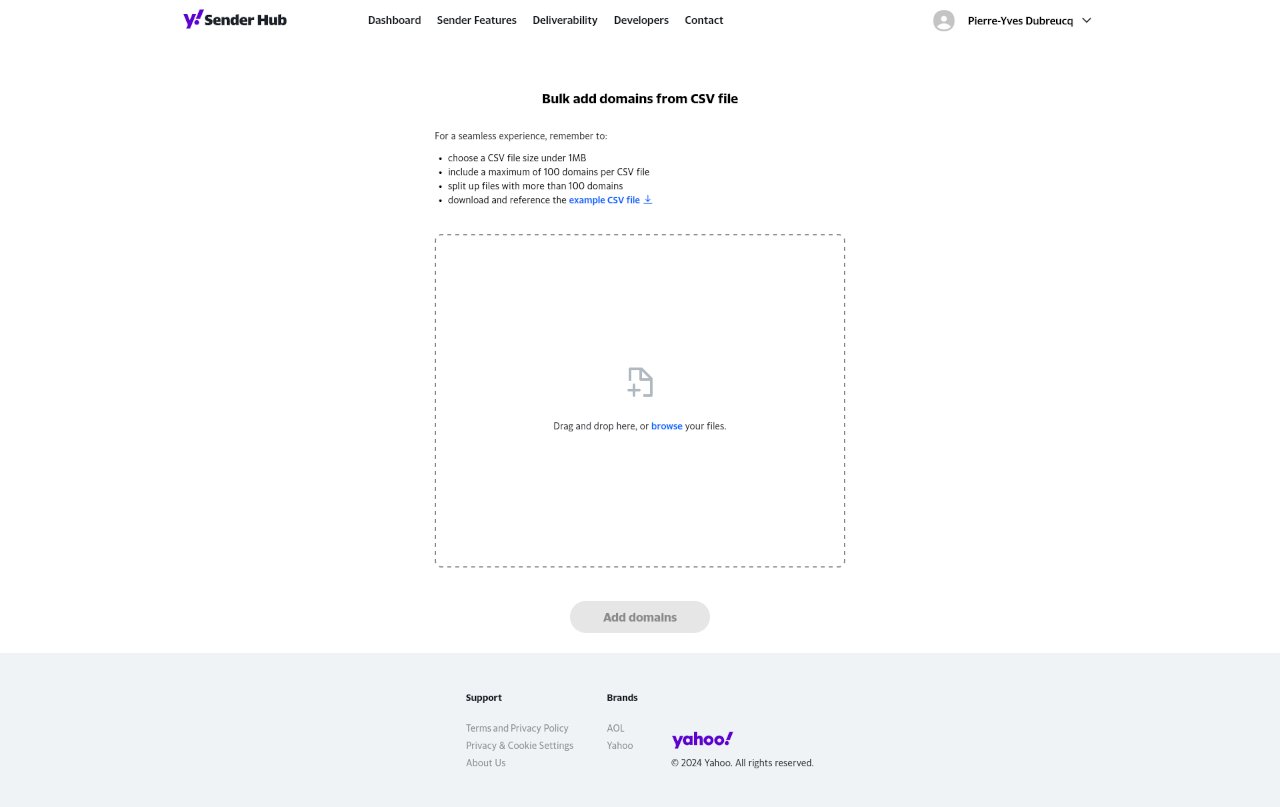Download the example CSV file
This screenshot has height=807, width=1280.
(x=604, y=199)
